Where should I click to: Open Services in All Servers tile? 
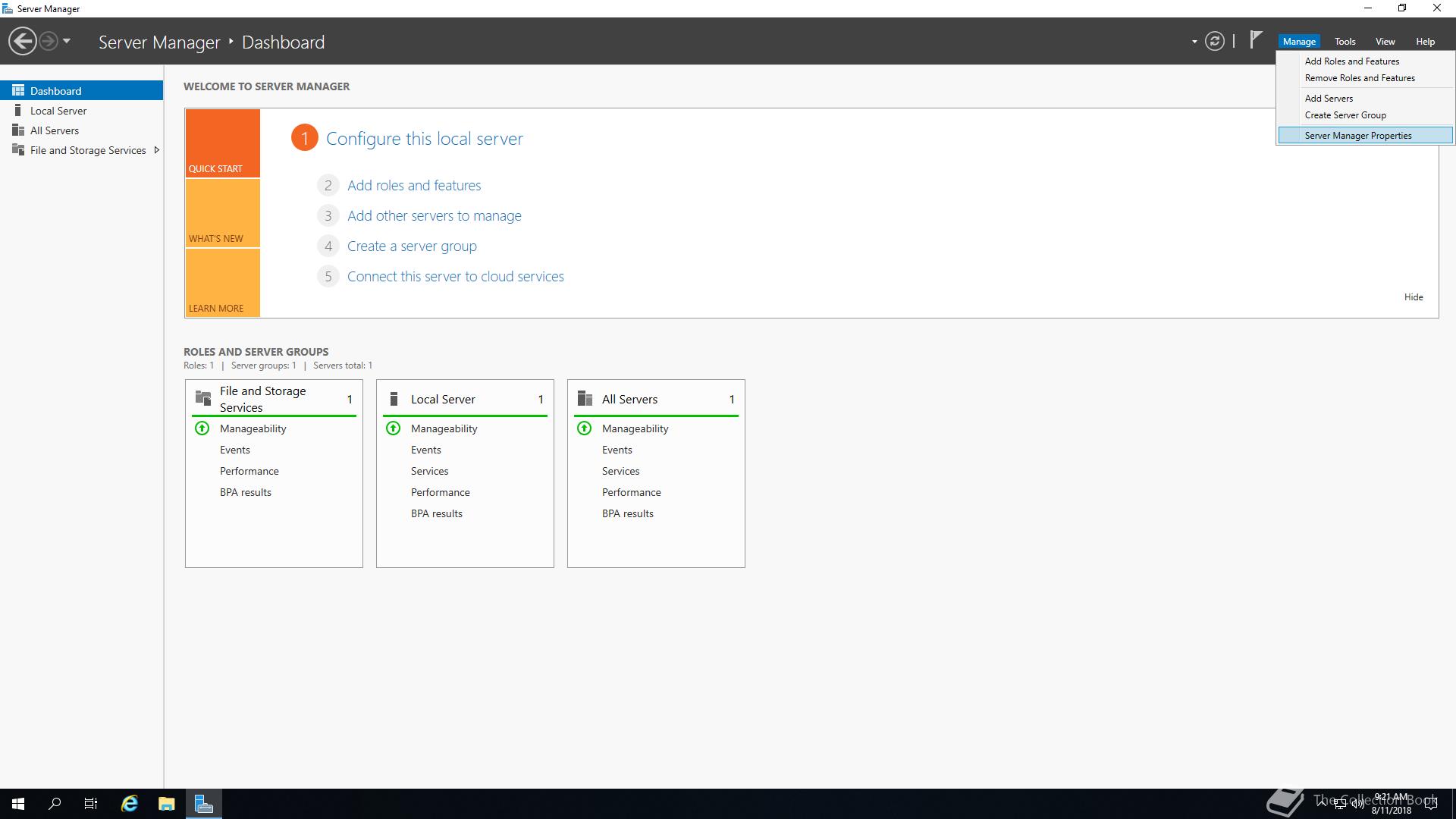[x=621, y=471]
